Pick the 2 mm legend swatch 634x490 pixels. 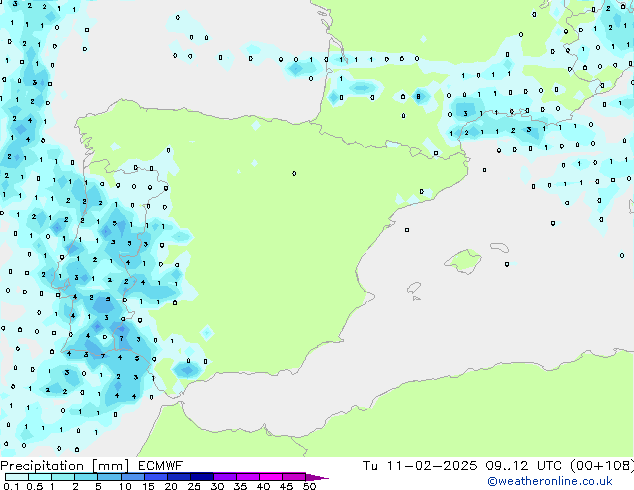pos(86,477)
